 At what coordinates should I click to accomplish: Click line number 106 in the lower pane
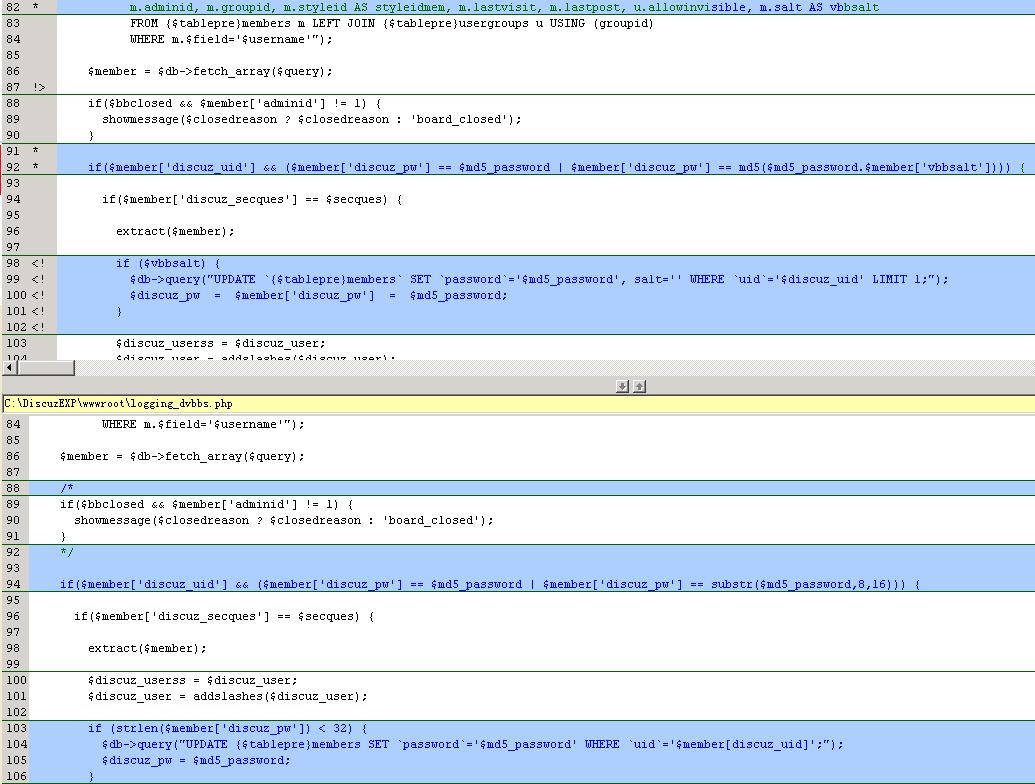pos(17,776)
